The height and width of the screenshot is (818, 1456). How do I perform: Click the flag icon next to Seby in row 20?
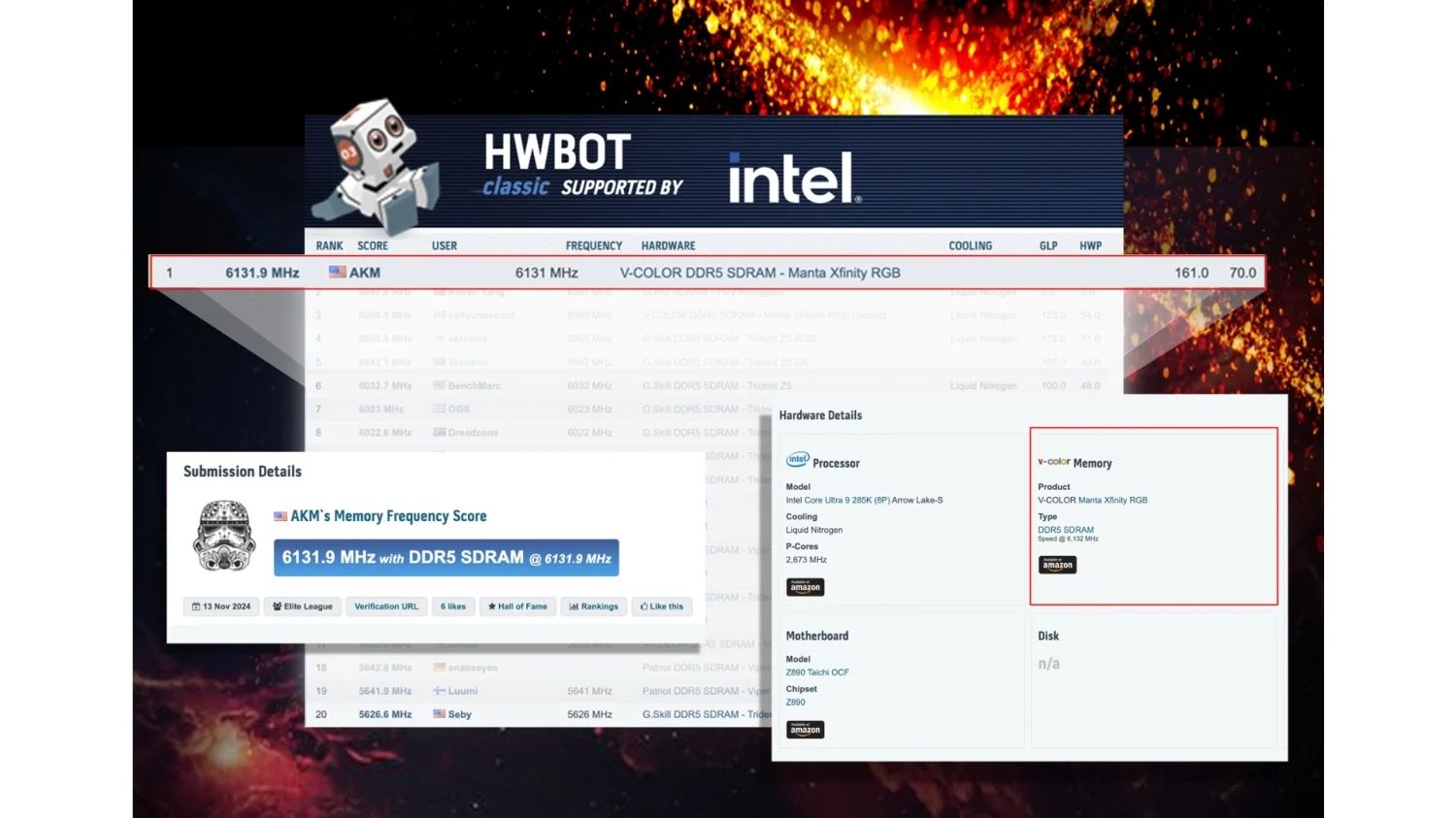click(x=439, y=714)
